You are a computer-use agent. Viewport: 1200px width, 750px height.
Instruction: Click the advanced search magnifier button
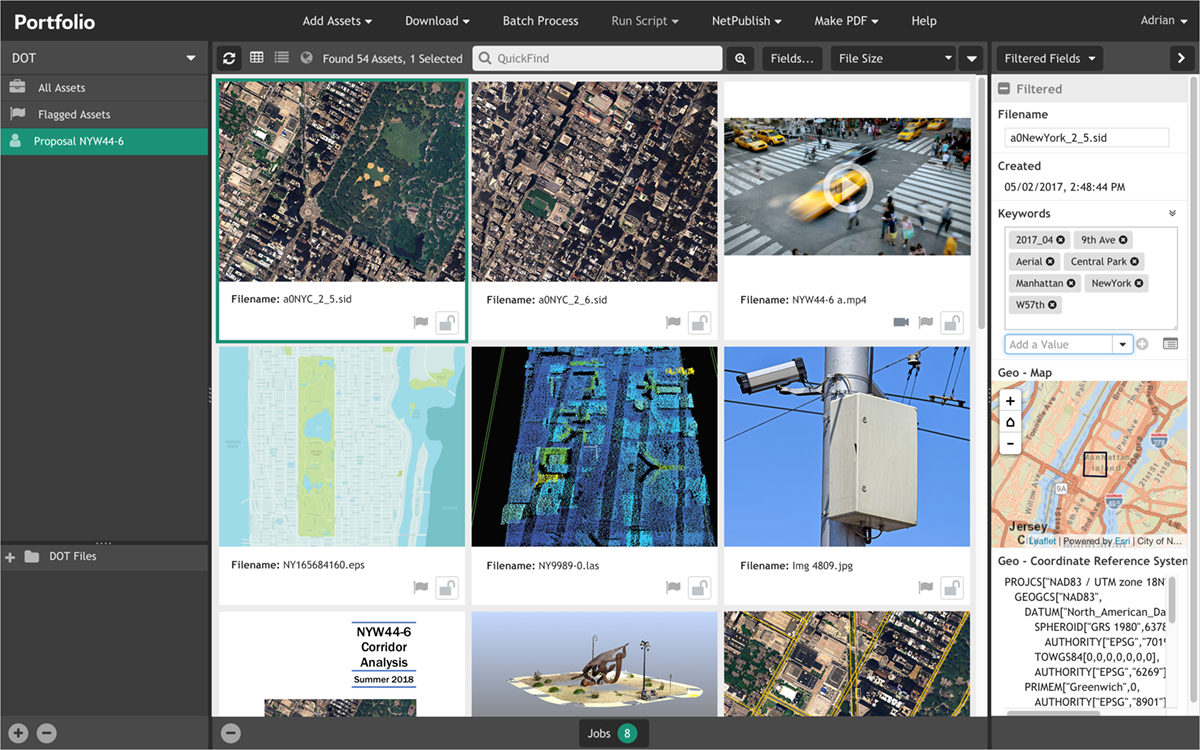(x=740, y=58)
